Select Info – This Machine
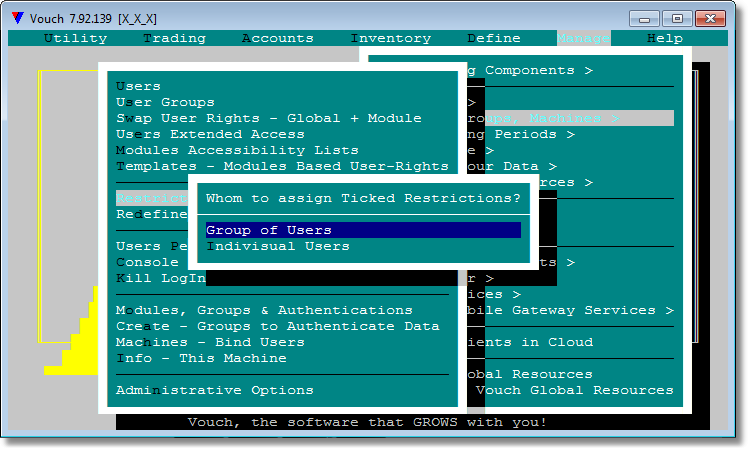748x450 pixels. [x=201, y=358]
